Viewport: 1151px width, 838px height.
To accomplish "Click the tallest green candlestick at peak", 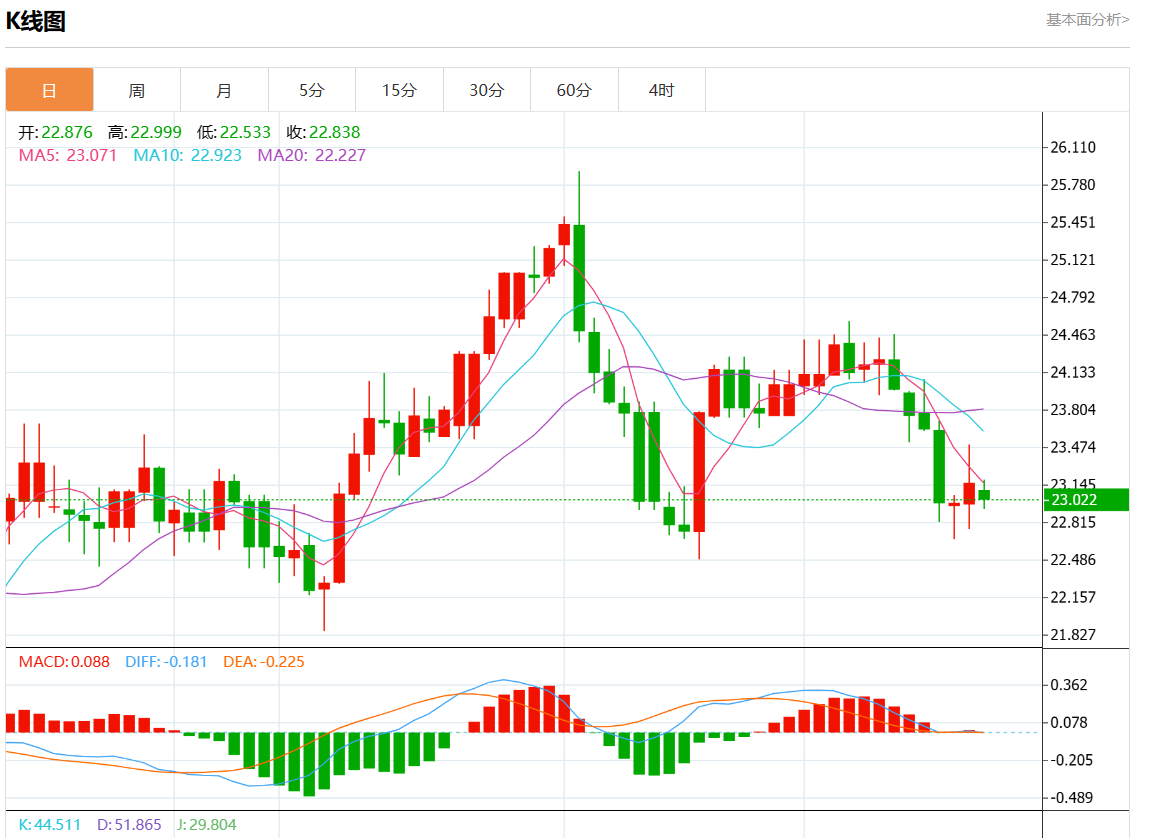I will click(x=579, y=277).
